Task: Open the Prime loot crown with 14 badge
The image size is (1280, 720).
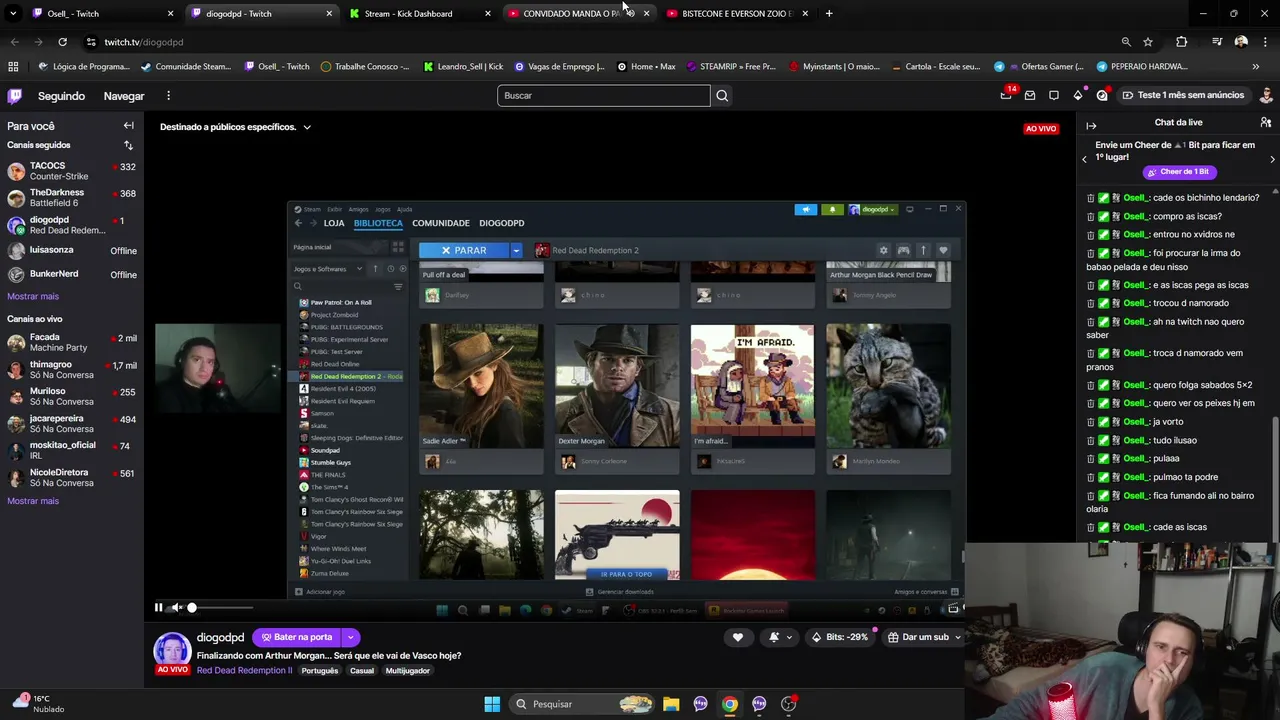Action: [1006, 95]
